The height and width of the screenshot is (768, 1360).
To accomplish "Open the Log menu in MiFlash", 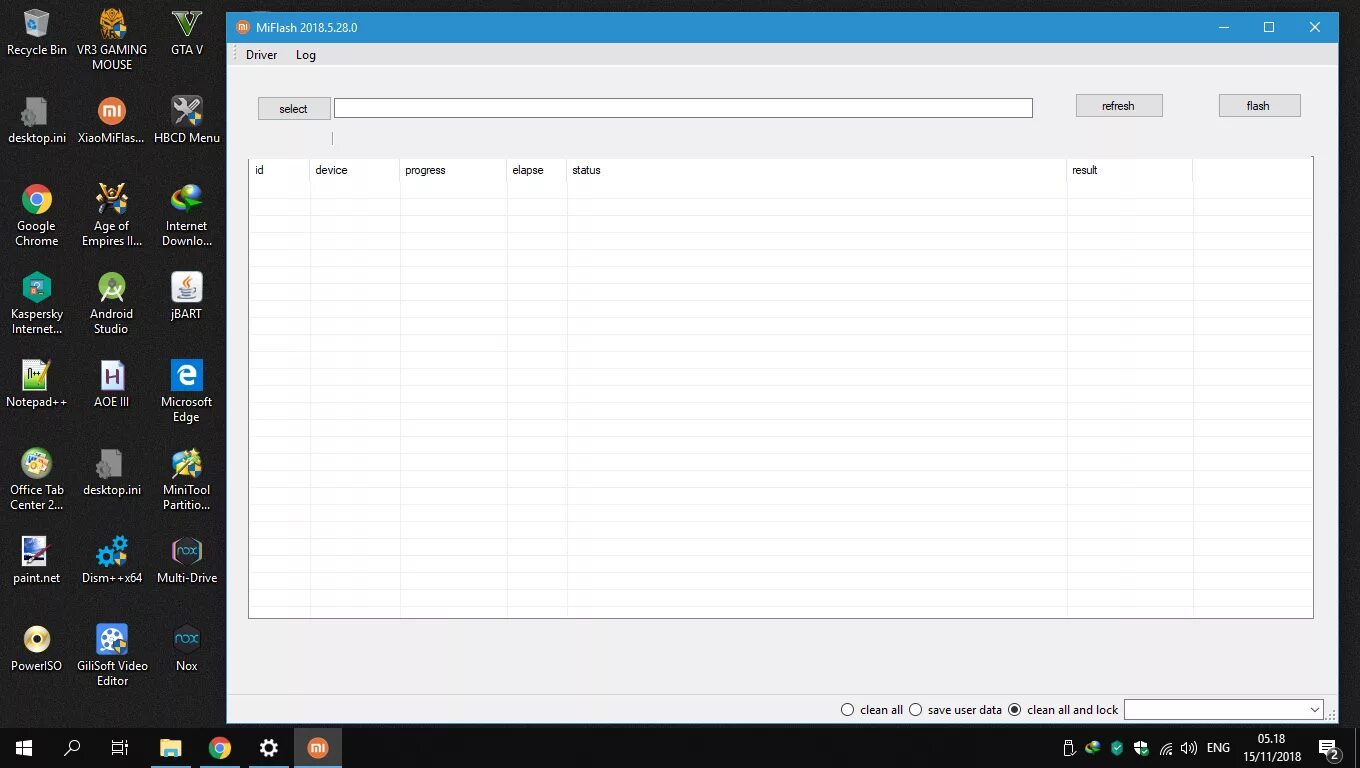I will point(306,55).
